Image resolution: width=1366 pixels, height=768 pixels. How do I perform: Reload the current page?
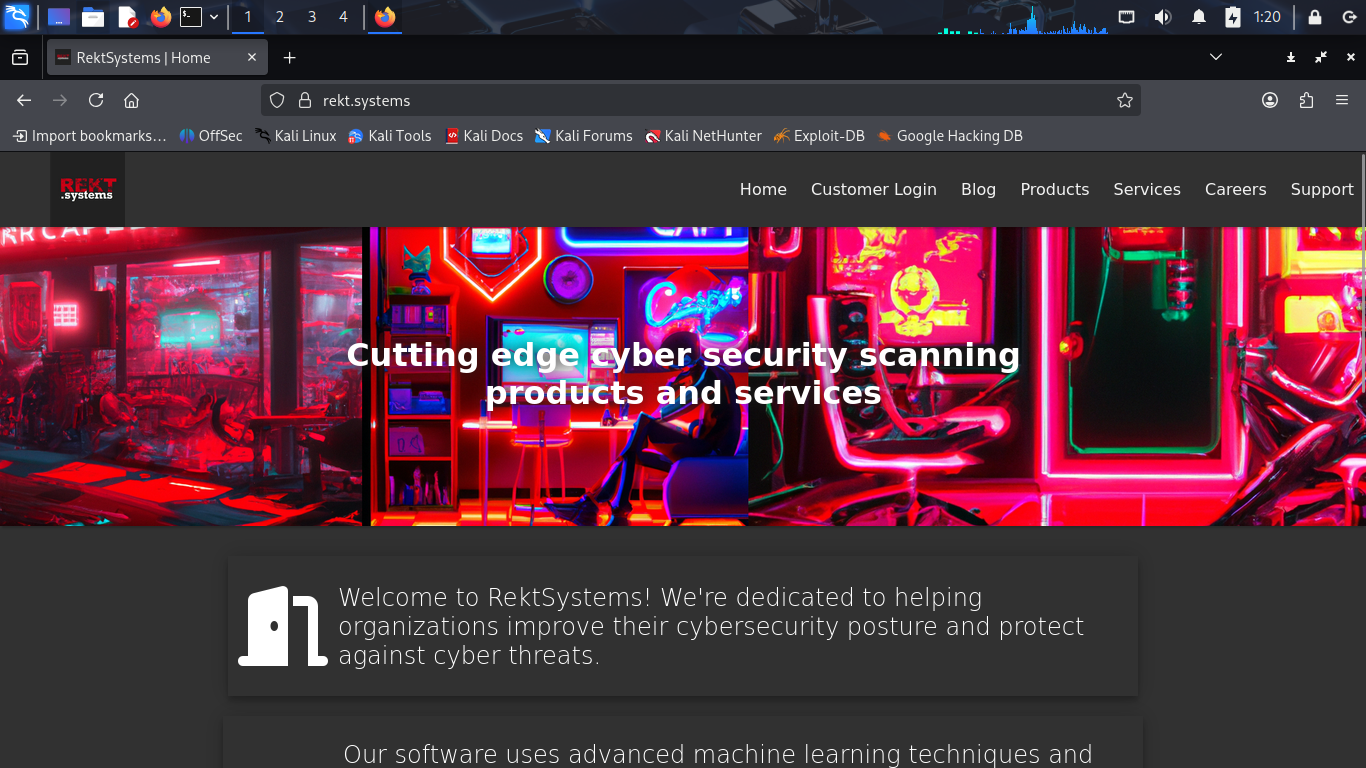click(96, 100)
